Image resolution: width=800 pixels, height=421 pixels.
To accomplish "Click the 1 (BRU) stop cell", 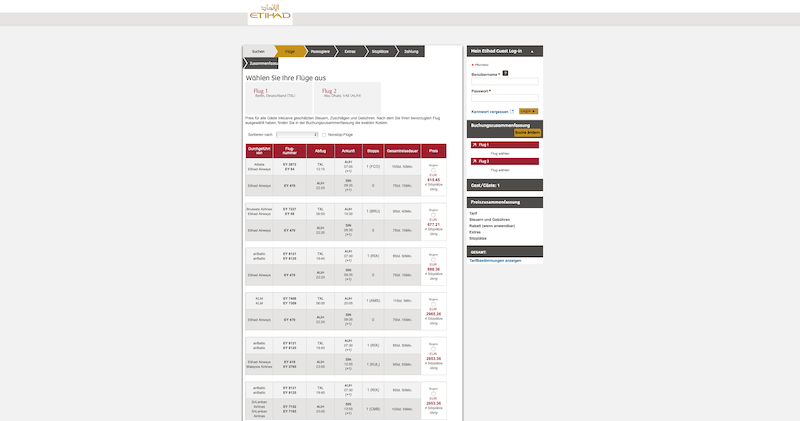I will point(373,212).
